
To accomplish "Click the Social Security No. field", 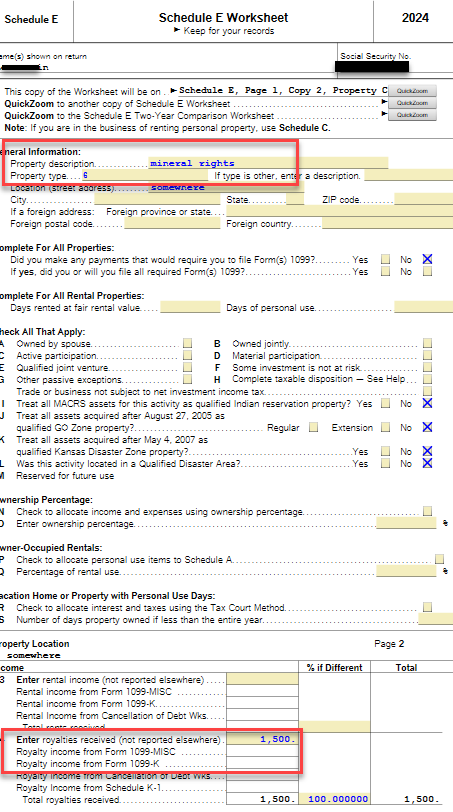I will click(x=372, y=67).
